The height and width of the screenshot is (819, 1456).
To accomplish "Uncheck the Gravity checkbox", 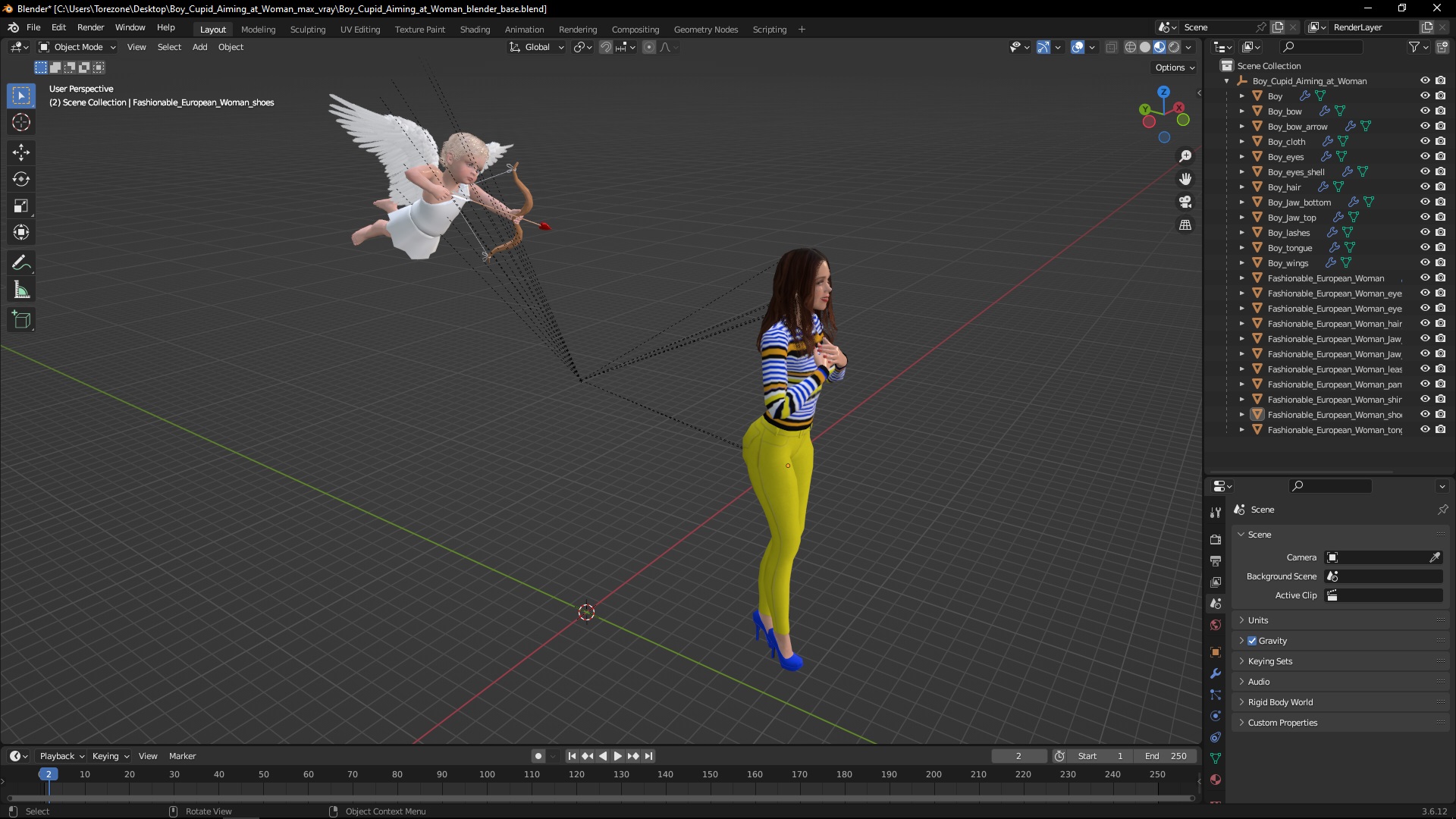I will [1253, 641].
